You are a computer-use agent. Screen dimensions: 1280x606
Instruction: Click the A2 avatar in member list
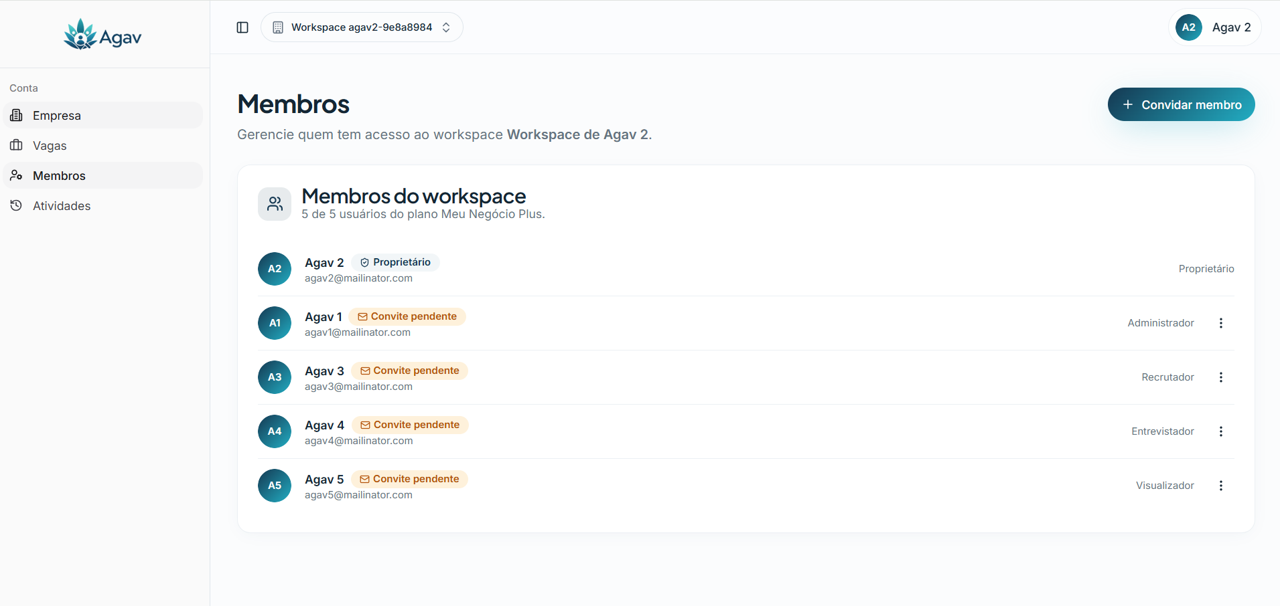(x=274, y=269)
